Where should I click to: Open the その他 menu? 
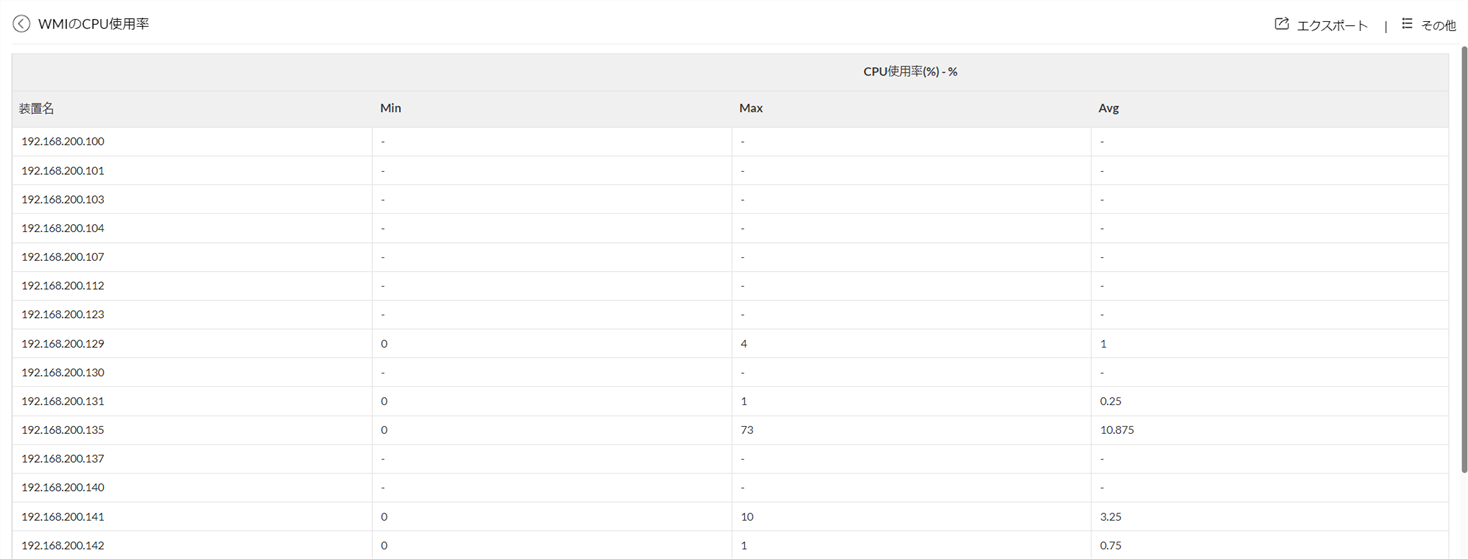click(1438, 25)
